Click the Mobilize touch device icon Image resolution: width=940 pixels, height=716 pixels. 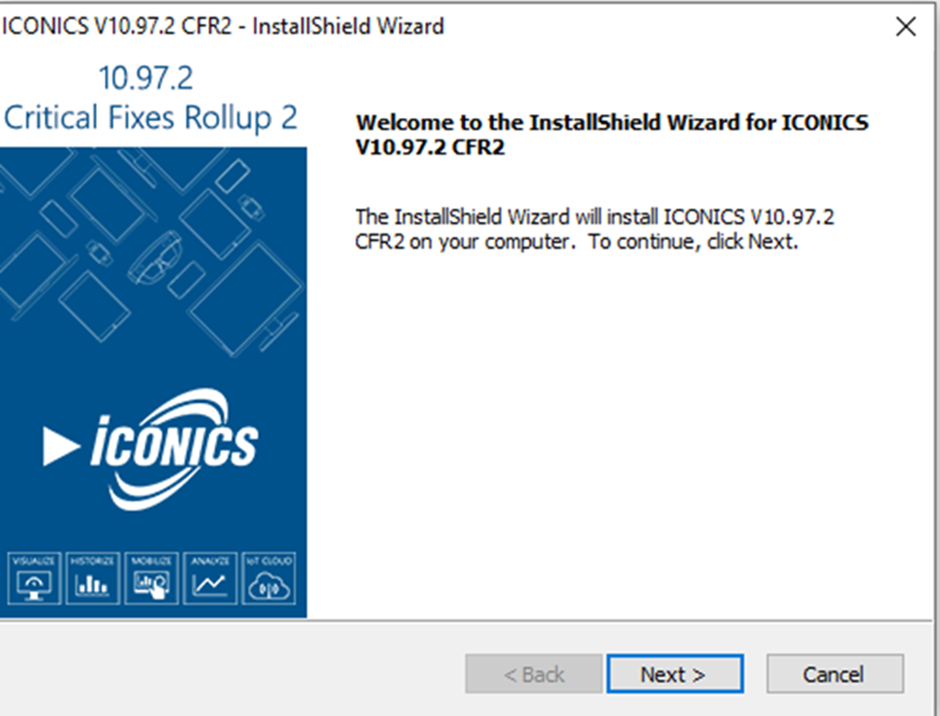coord(151,578)
